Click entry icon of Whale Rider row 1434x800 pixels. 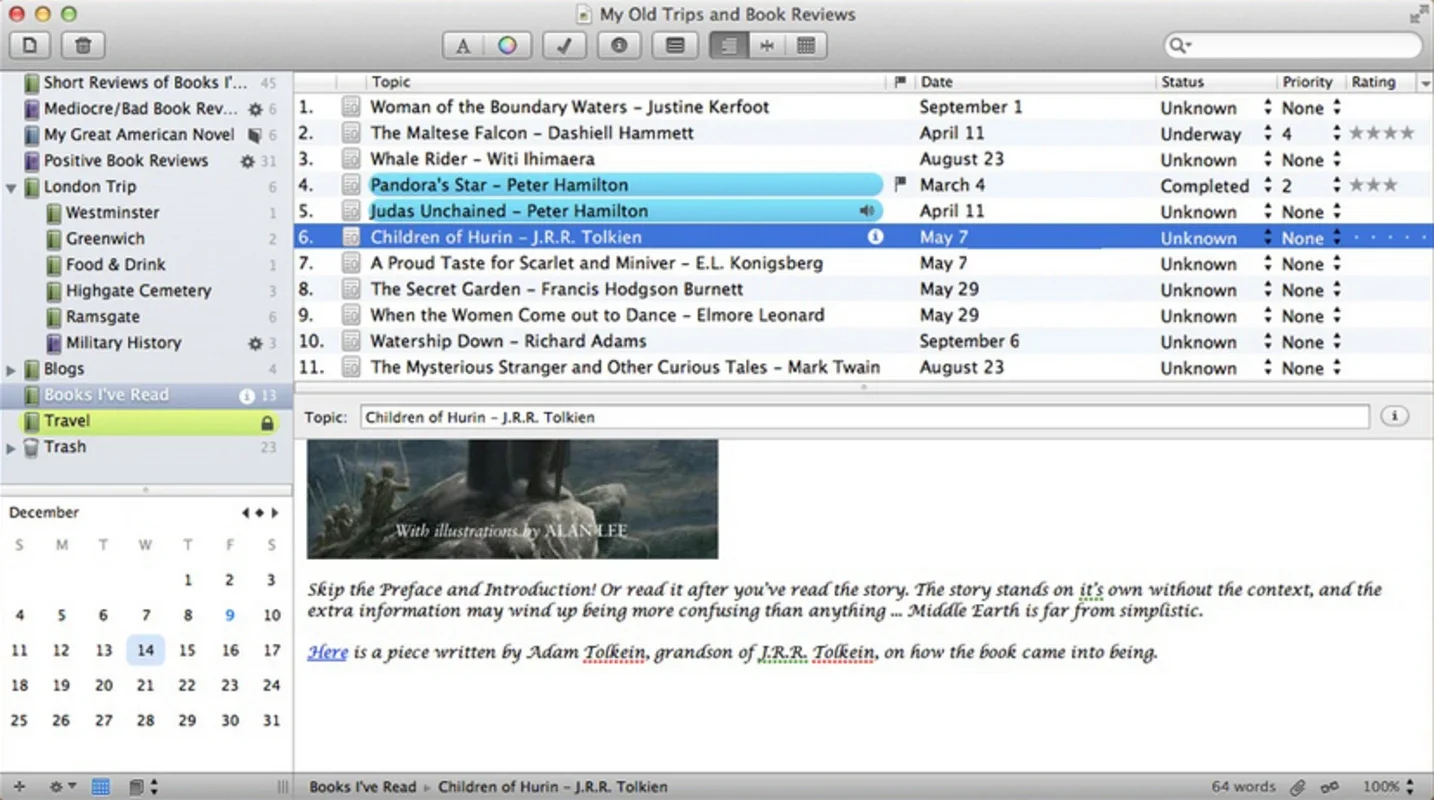(x=351, y=159)
